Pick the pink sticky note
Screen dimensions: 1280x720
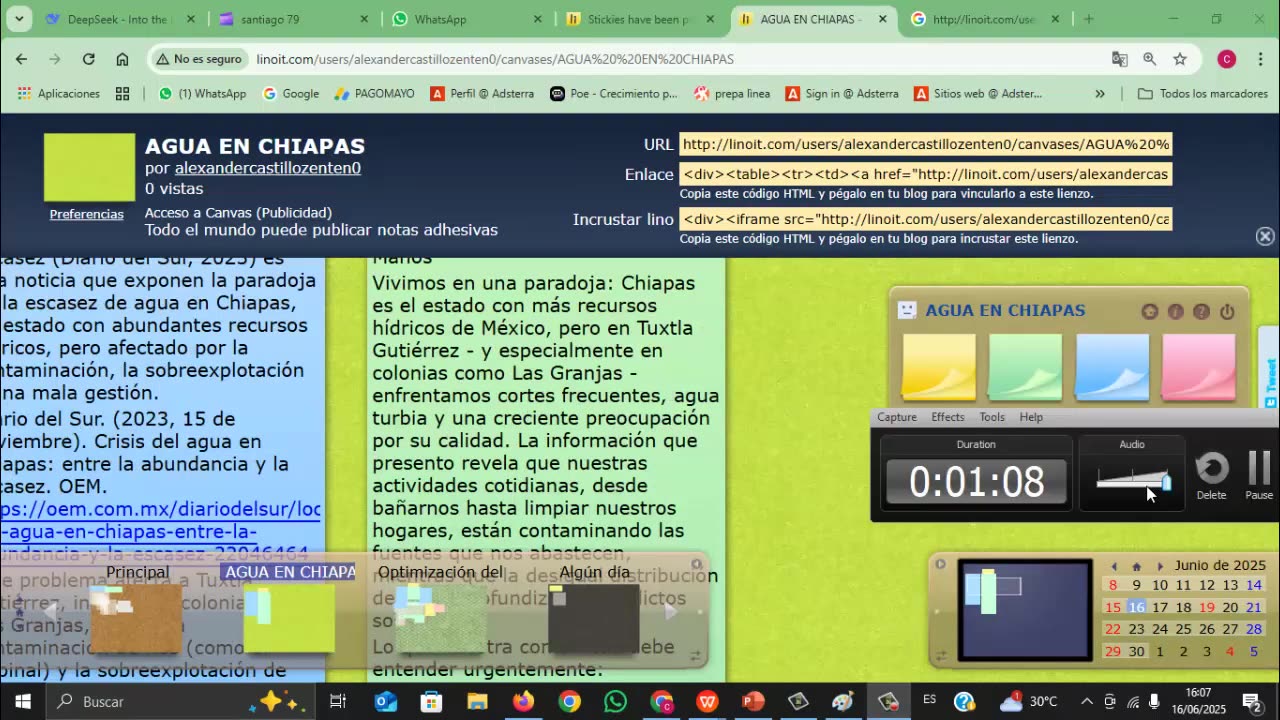coord(1198,367)
